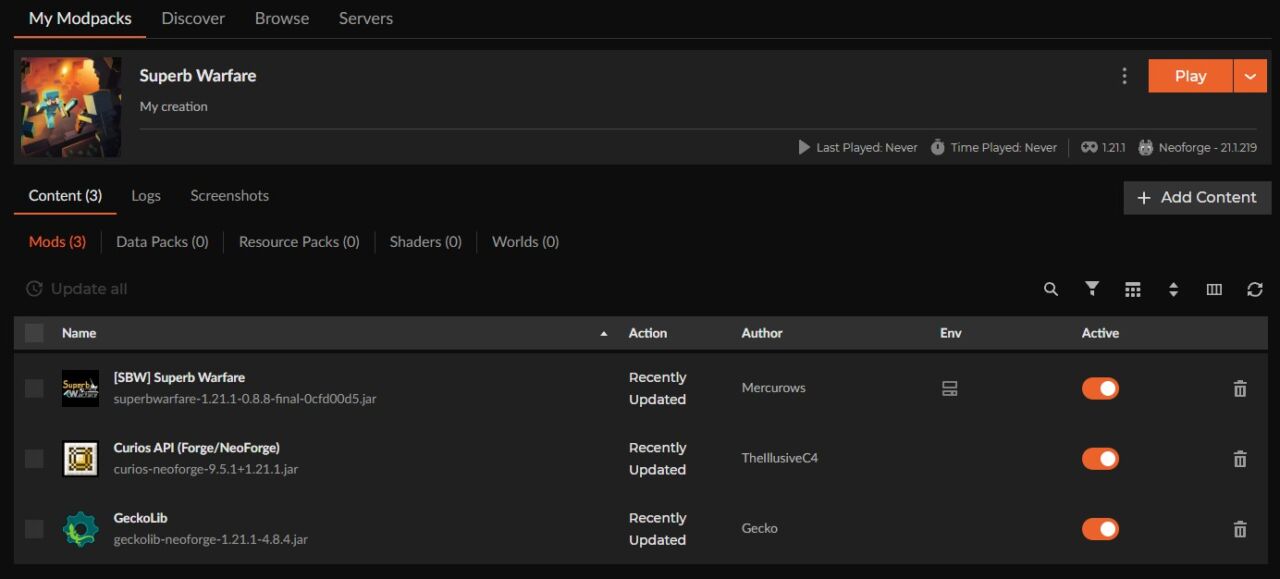Click the filter funnel icon
Image resolution: width=1280 pixels, height=579 pixels.
[1092, 289]
